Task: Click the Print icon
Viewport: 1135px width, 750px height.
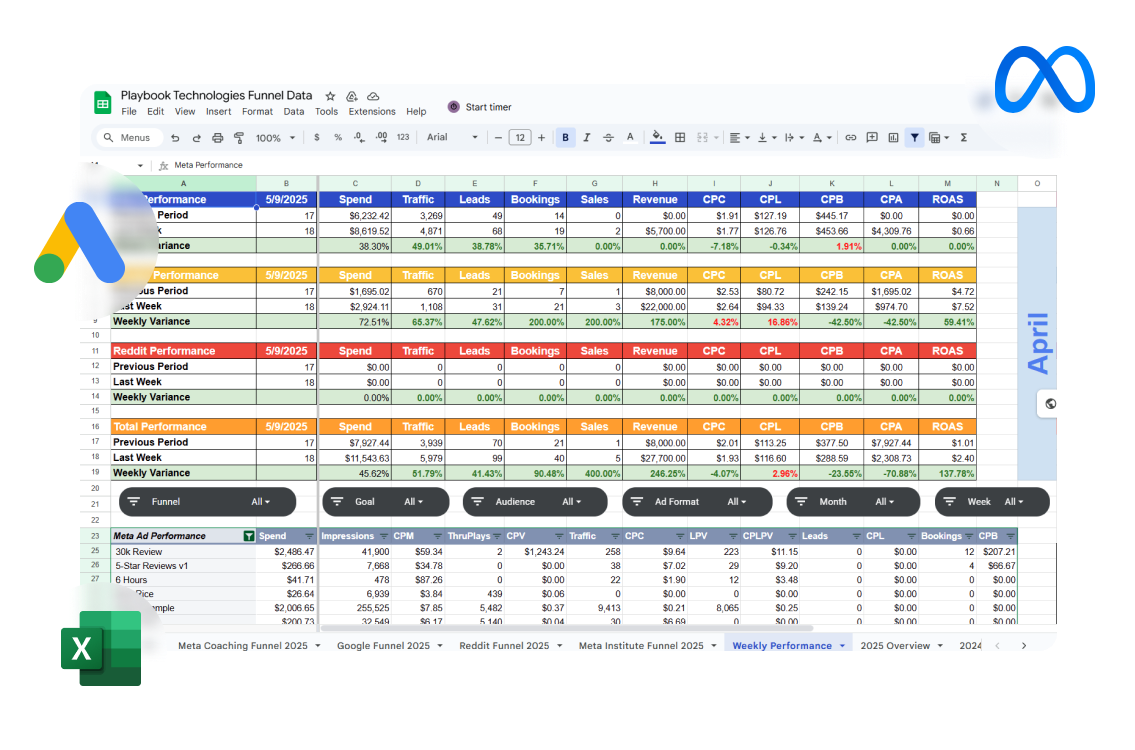Action: pos(217,138)
